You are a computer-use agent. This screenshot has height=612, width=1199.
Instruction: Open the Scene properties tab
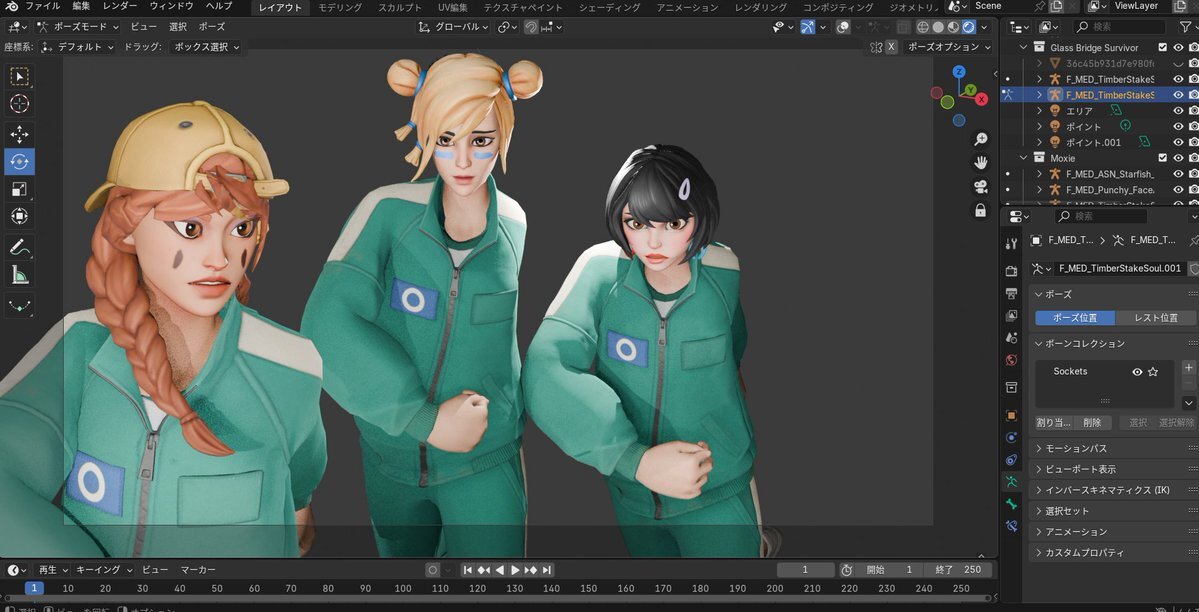click(x=1012, y=337)
